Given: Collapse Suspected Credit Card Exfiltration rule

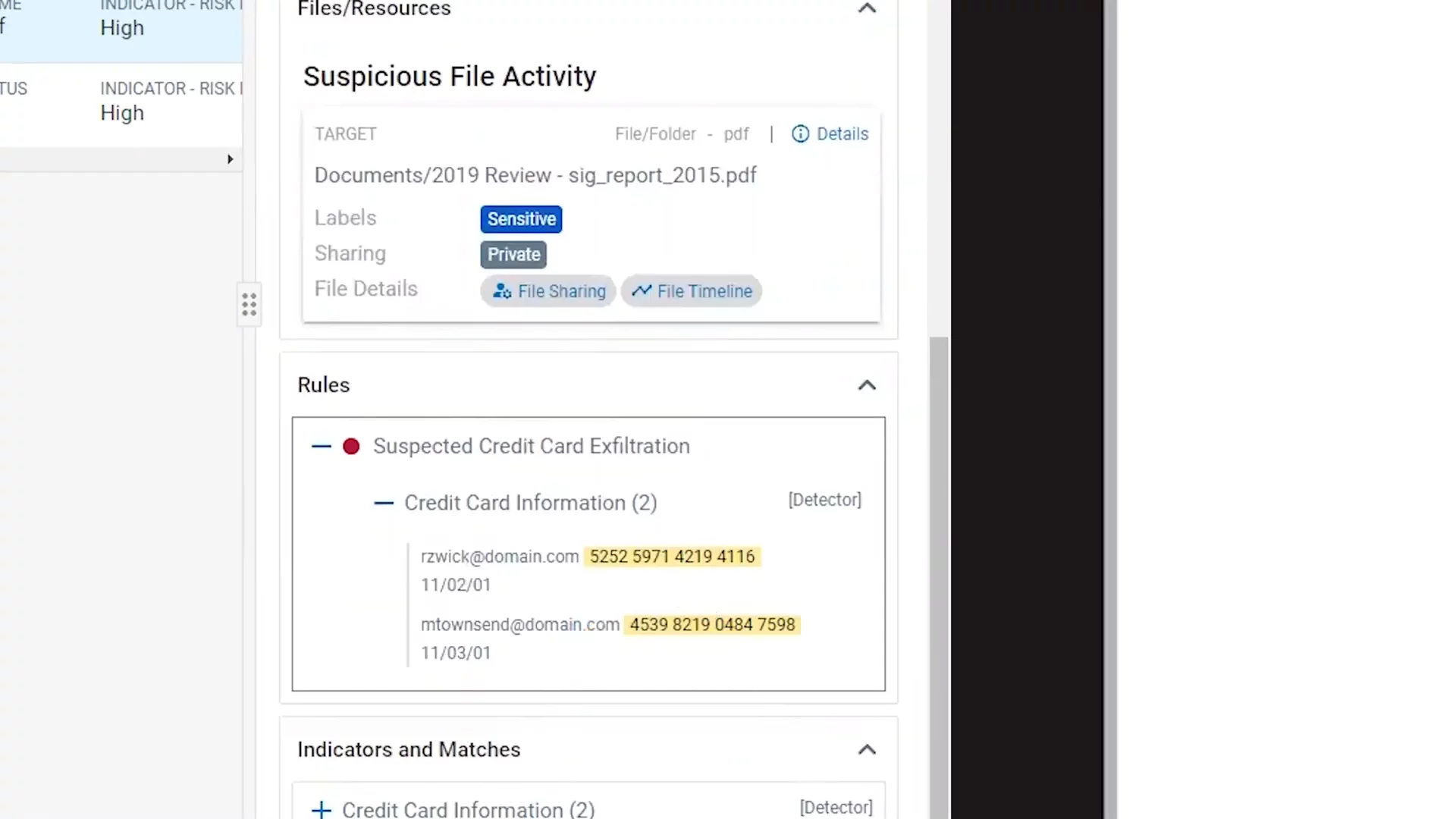Looking at the screenshot, I should (322, 447).
